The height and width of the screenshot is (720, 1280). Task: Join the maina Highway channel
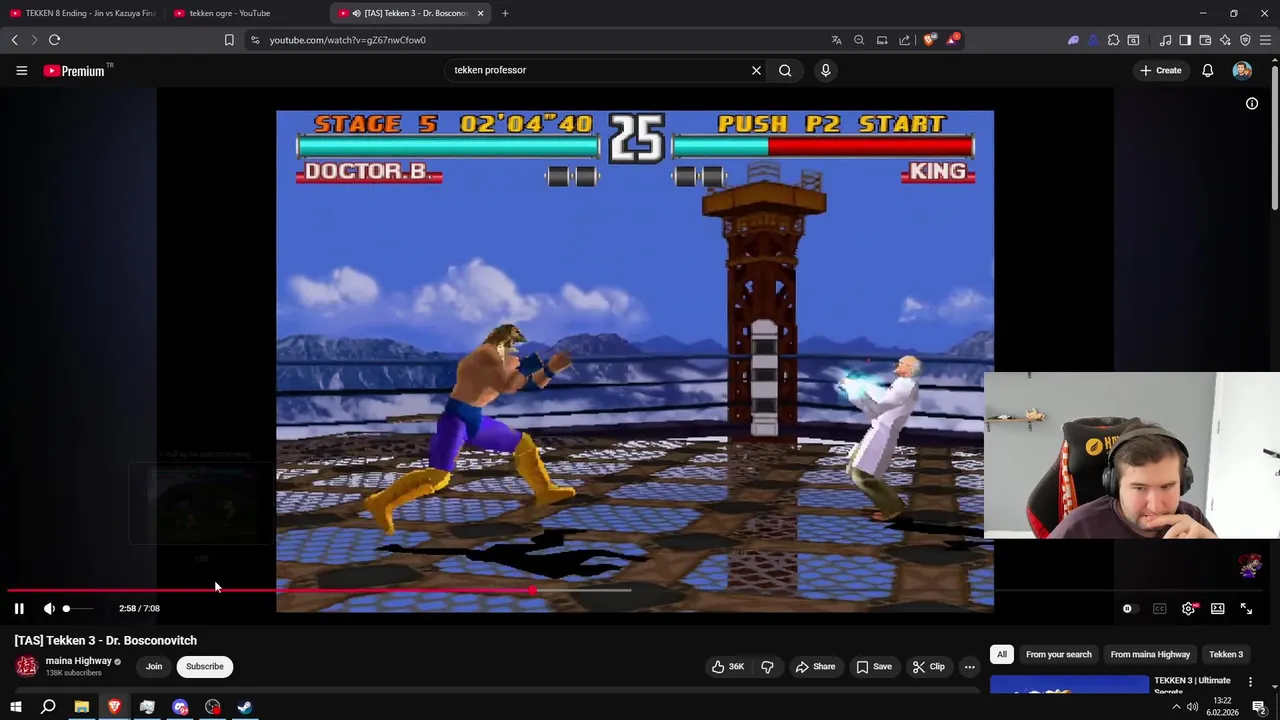pyautogui.click(x=154, y=666)
